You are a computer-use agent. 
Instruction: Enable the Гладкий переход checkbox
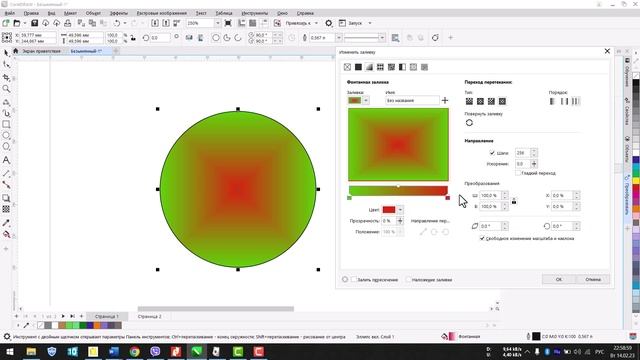(x=518, y=173)
